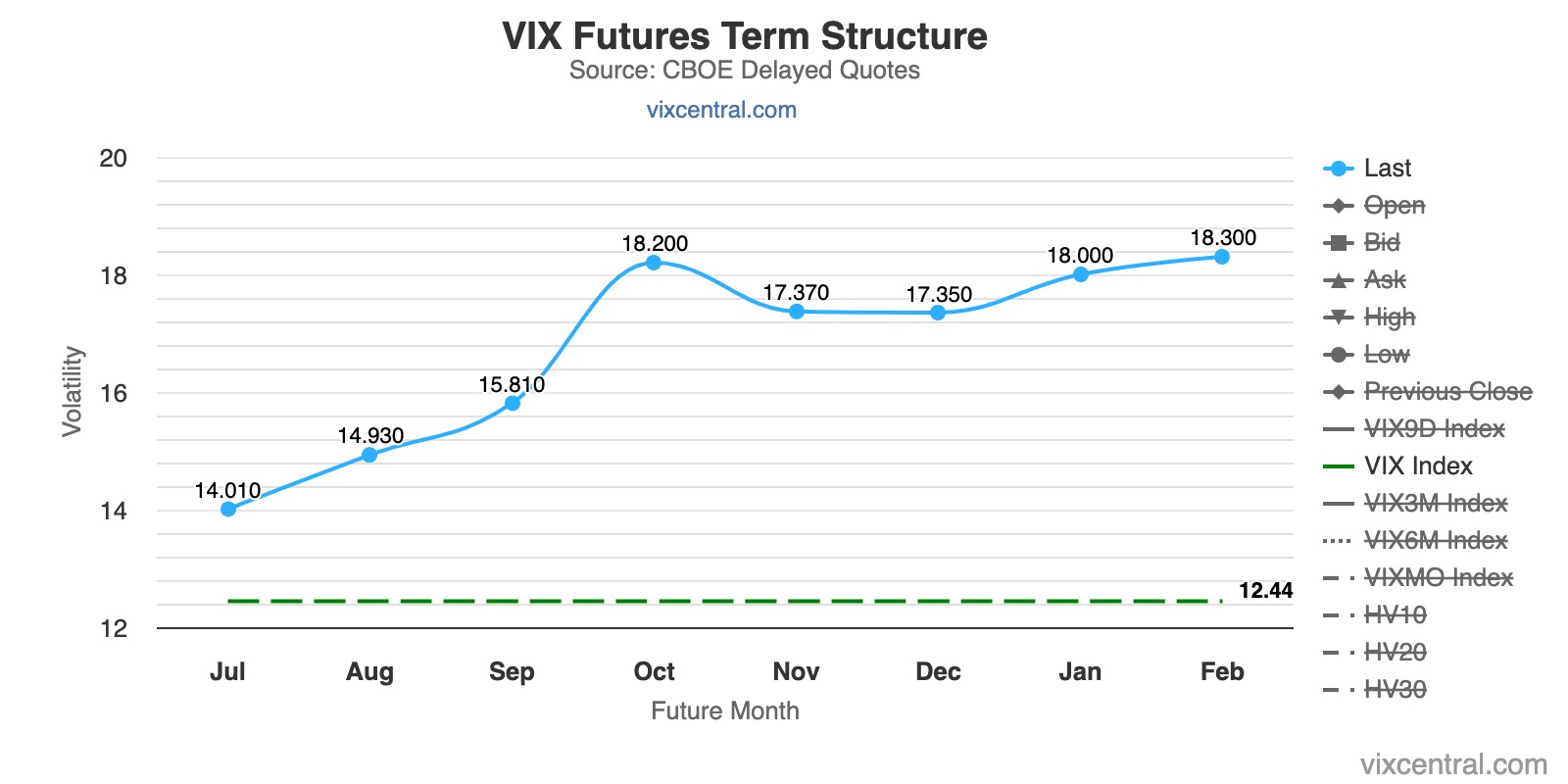Screen dimensions: 1568x784
Task: Click the Jul 14.010 data point
Action: click(228, 509)
